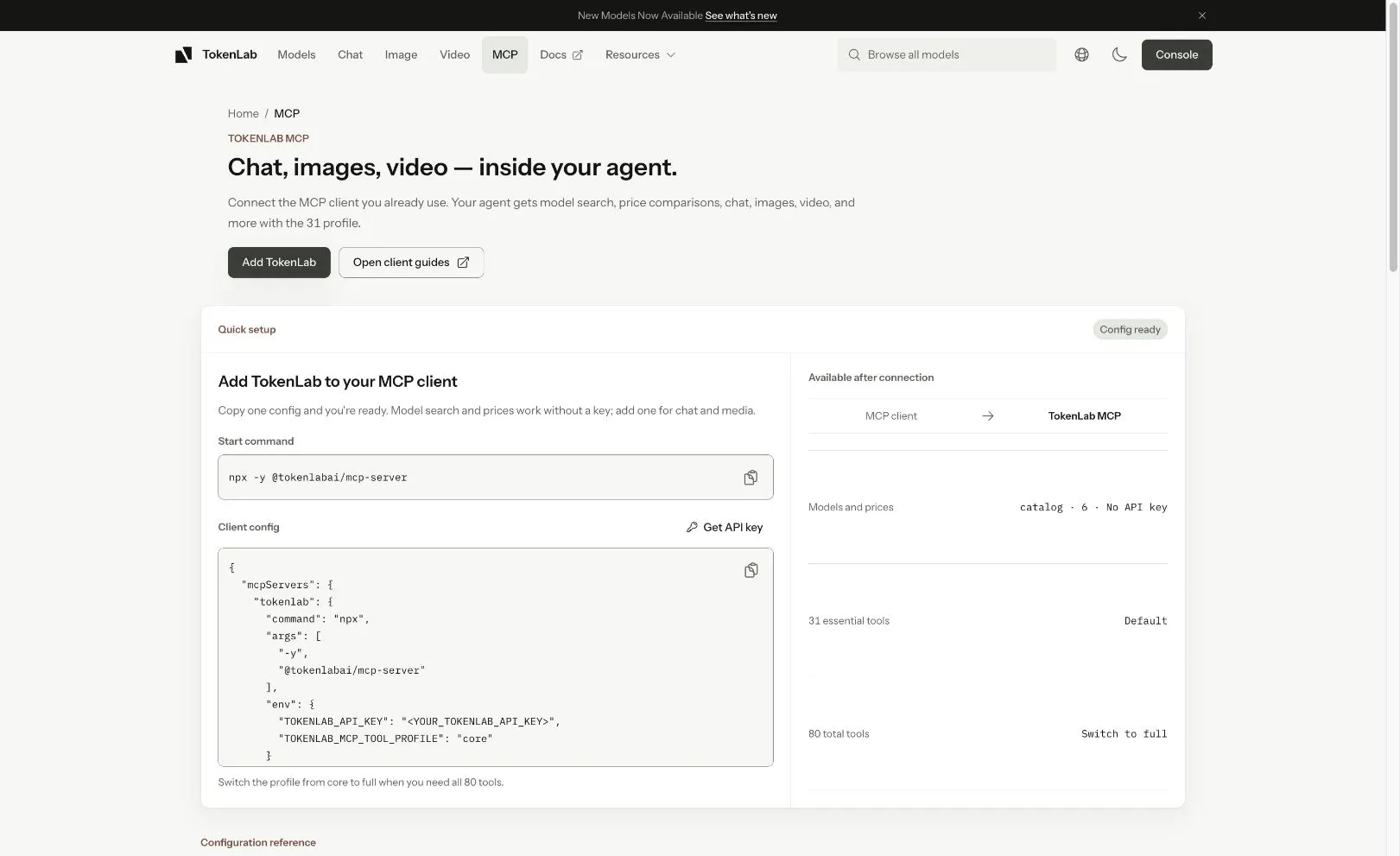Click the TokenLab brand name

click(x=230, y=54)
